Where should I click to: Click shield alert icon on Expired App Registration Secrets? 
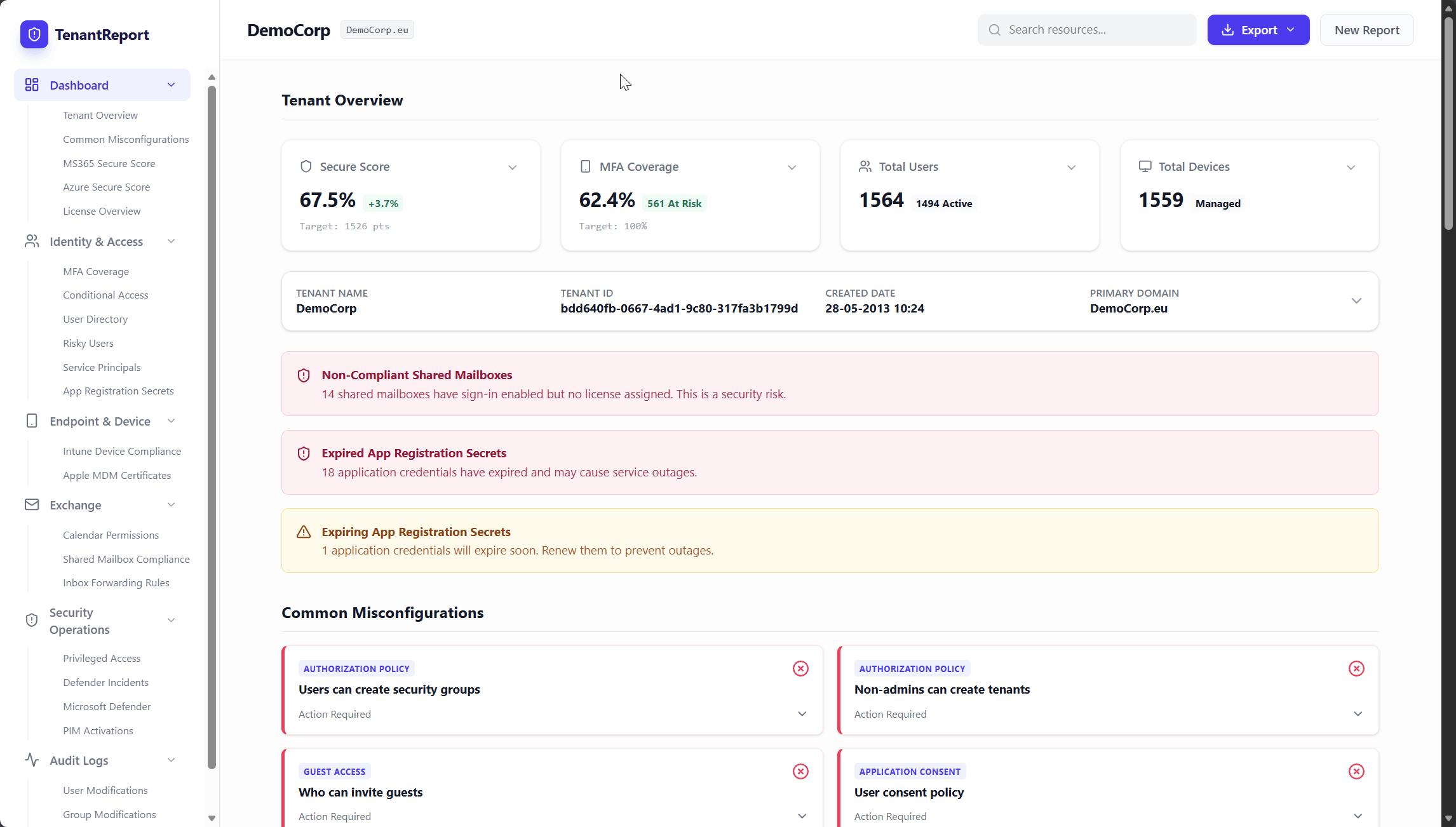[x=304, y=454]
